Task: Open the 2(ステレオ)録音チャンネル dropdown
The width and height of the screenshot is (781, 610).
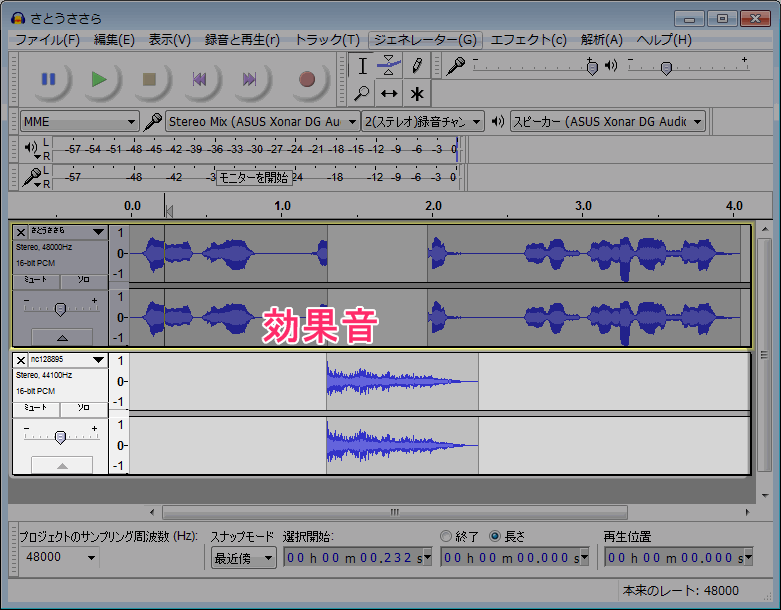Action: (x=423, y=122)
